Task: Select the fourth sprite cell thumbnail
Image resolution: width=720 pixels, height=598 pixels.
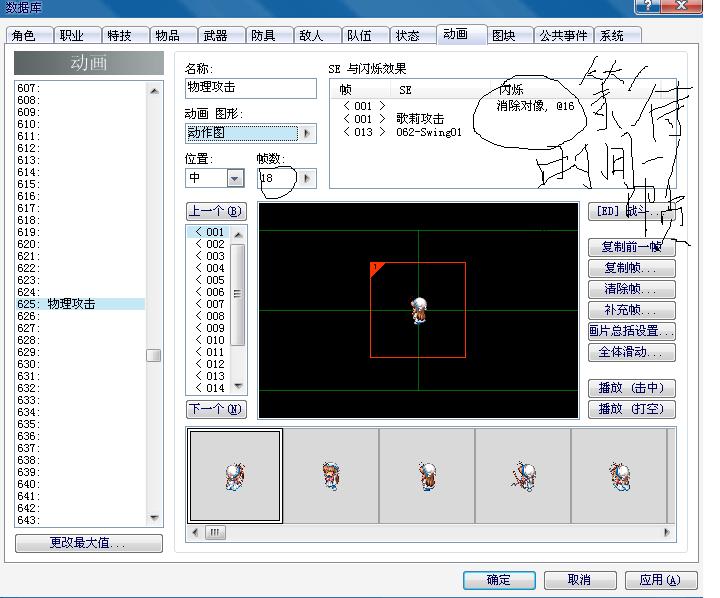Action: coord(523,476)
